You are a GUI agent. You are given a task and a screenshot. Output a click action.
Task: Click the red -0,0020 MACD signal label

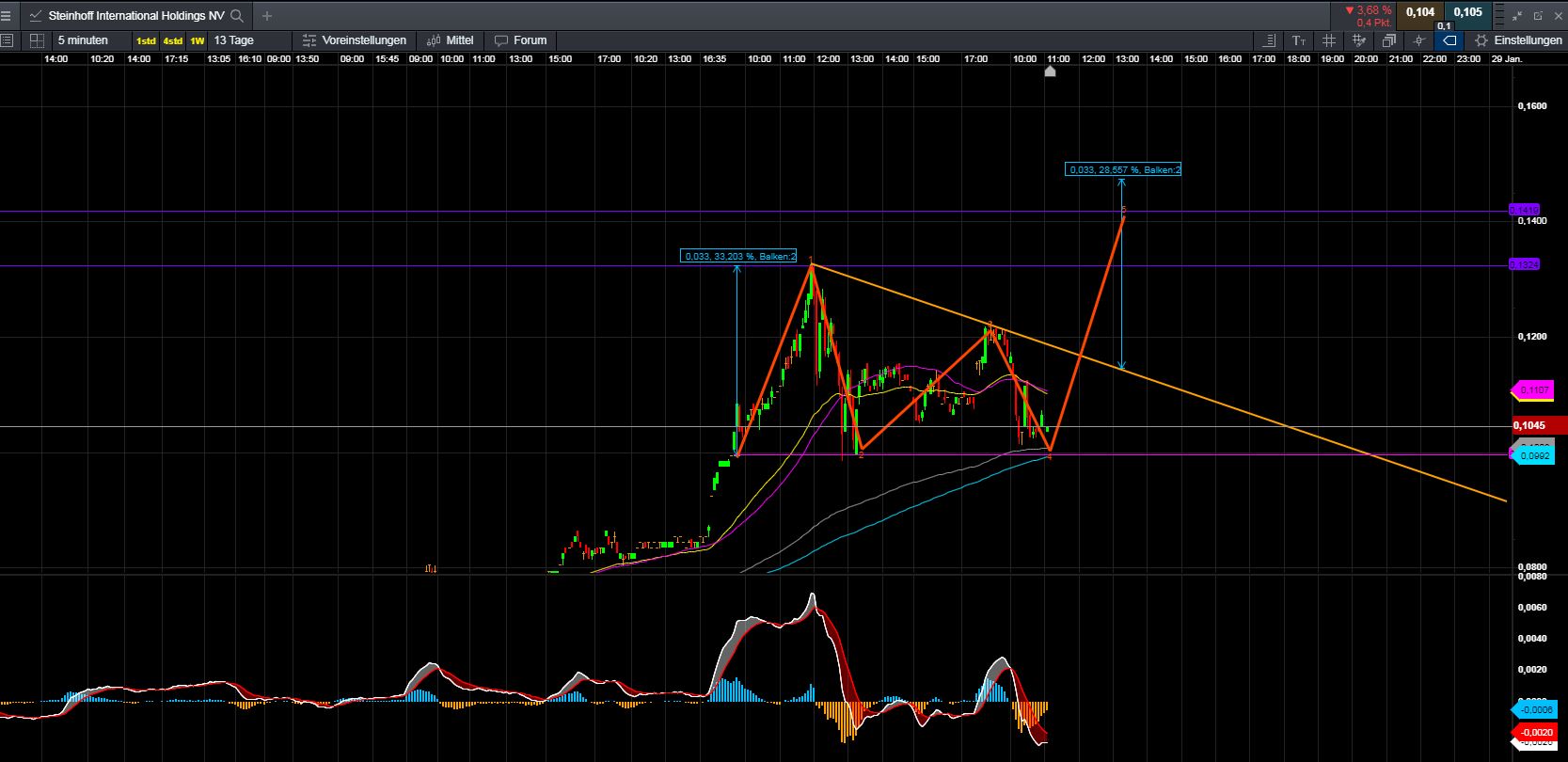pyautogui.click(x=1533, y=732)
